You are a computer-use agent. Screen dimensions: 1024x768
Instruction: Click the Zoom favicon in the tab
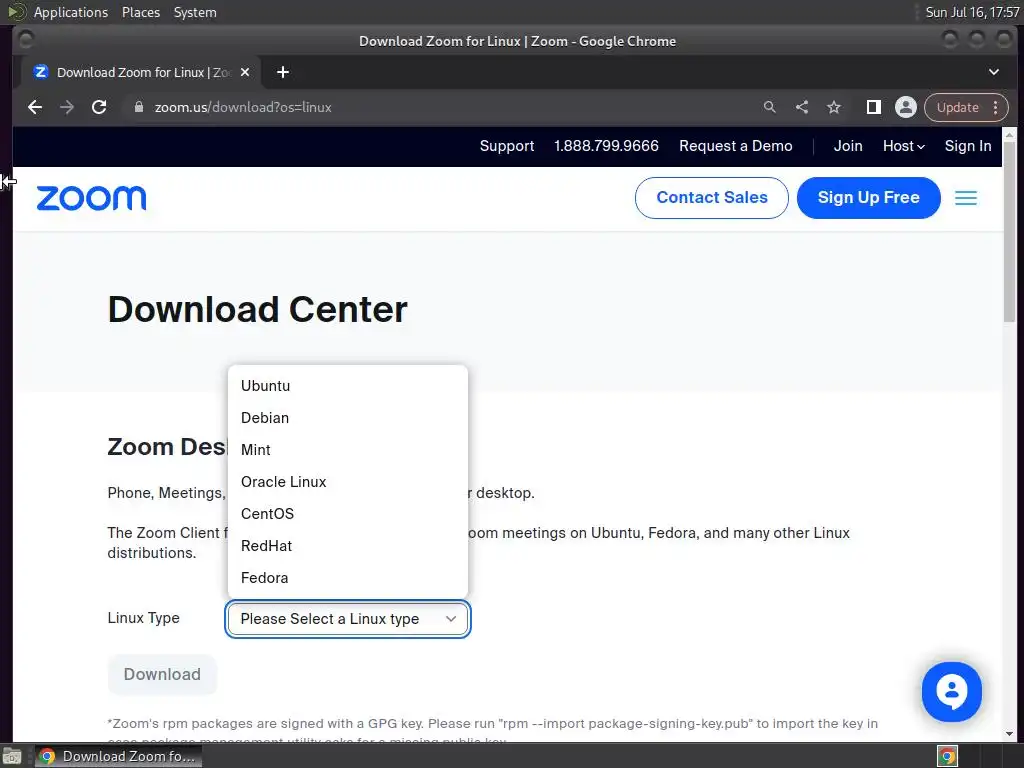pos(41,72)
